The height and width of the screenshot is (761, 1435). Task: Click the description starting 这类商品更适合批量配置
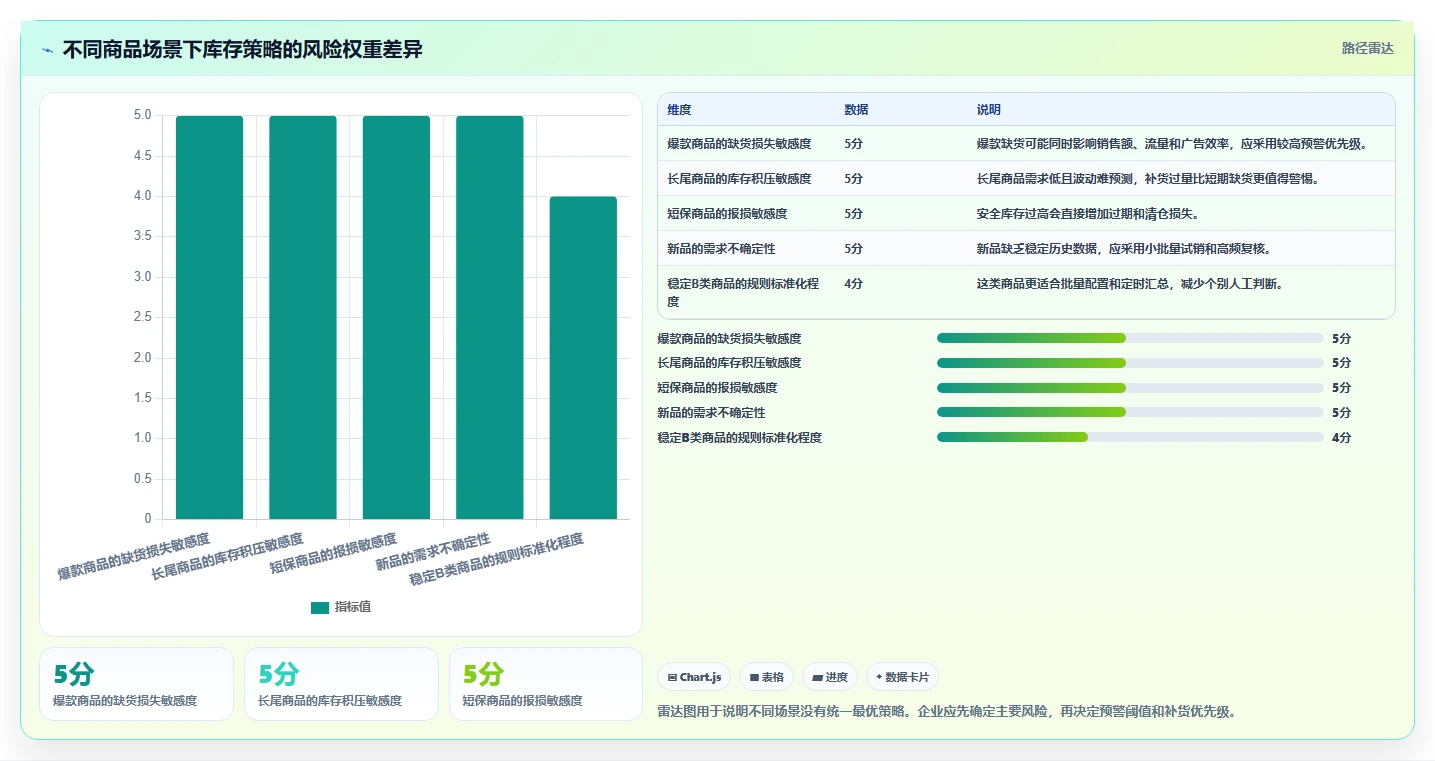[1130, 284]
